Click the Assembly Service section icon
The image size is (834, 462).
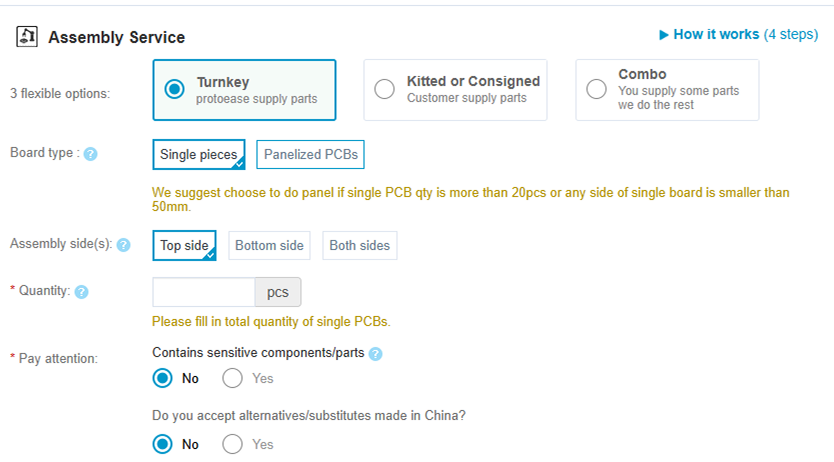click(x=27, y=37)
